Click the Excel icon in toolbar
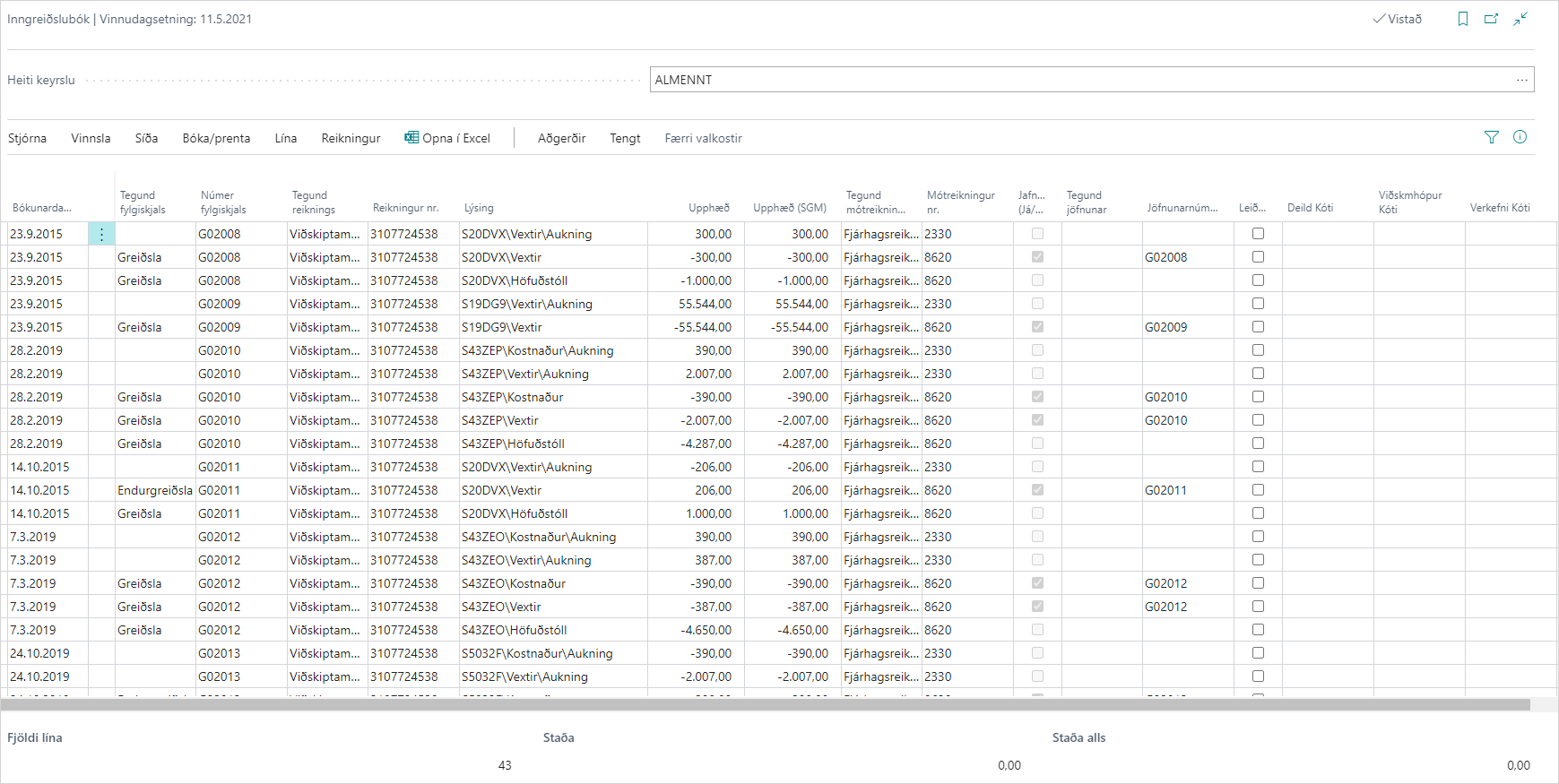This screenshot has height=784, width=1559. [411, 137]
